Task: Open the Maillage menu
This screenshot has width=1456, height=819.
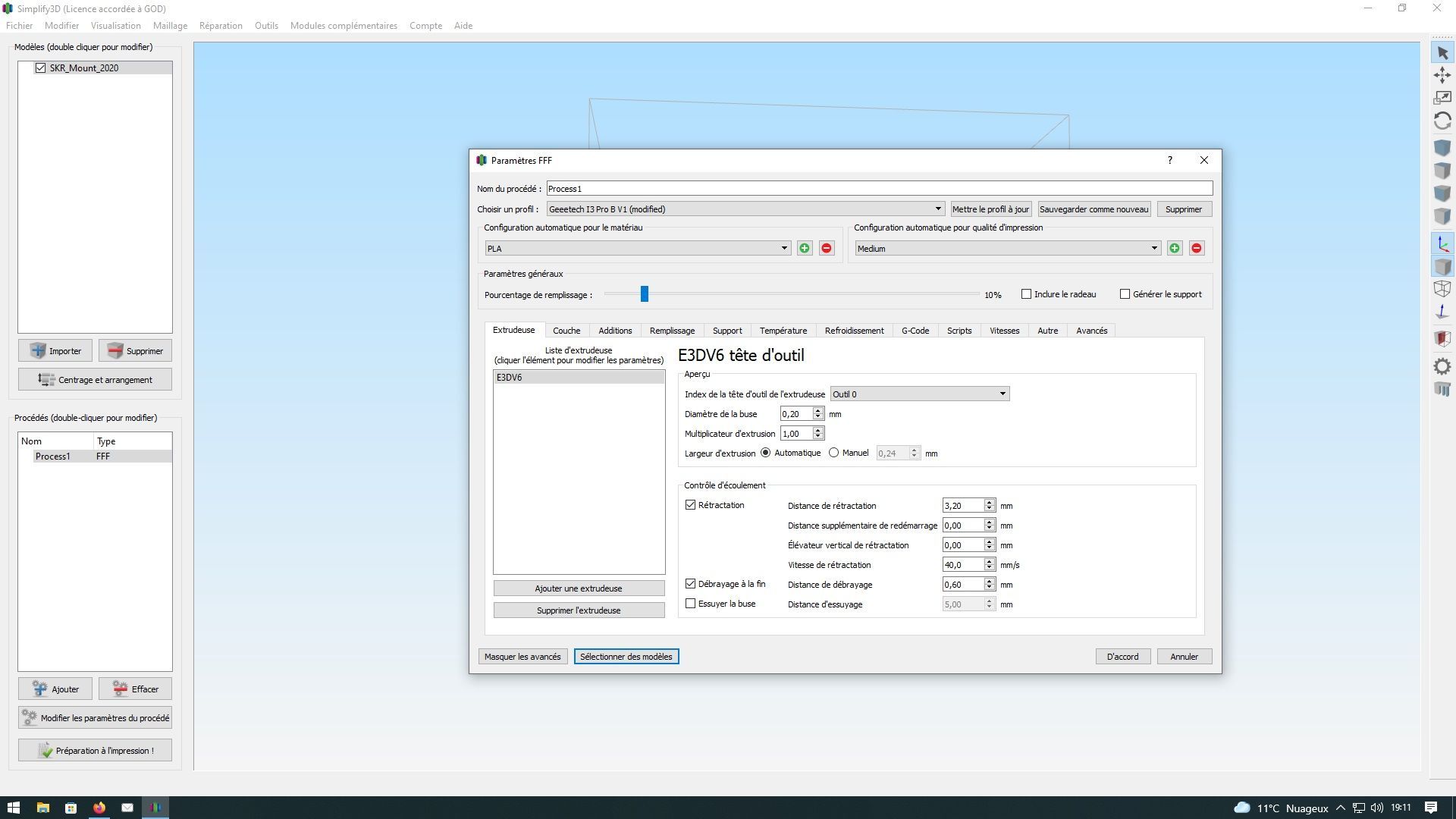Action: pyautogui.click(x=170, y=26)
